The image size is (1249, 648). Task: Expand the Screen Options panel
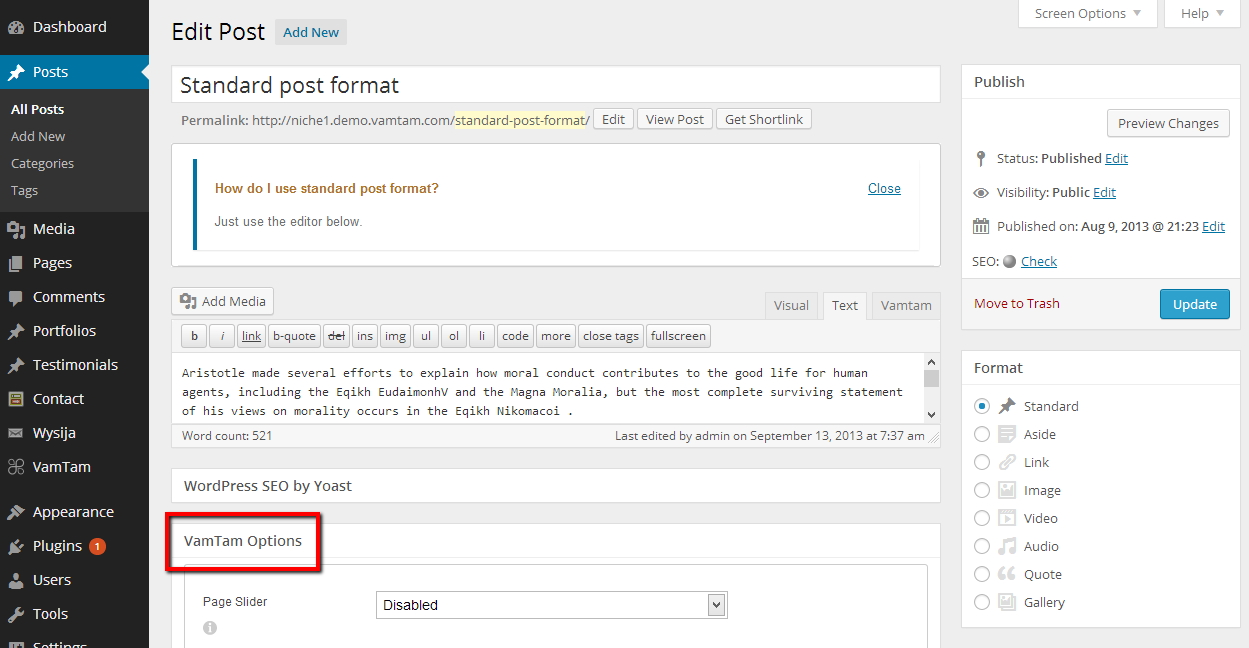(1088, 14)
